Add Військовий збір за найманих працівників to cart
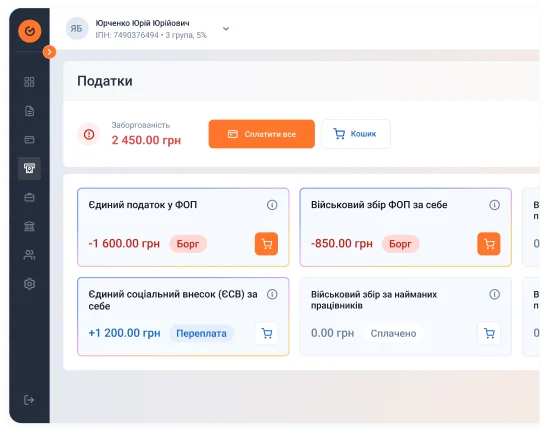Viewport: 540px width, 434px height. point(489,333)
